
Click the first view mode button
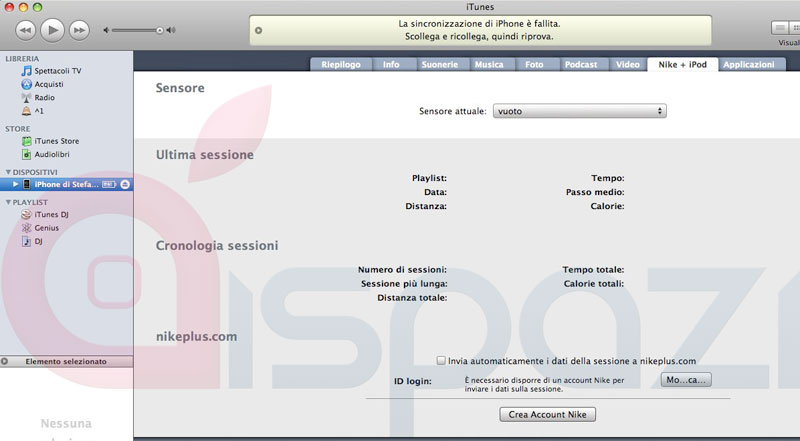(x=780, y=28)
